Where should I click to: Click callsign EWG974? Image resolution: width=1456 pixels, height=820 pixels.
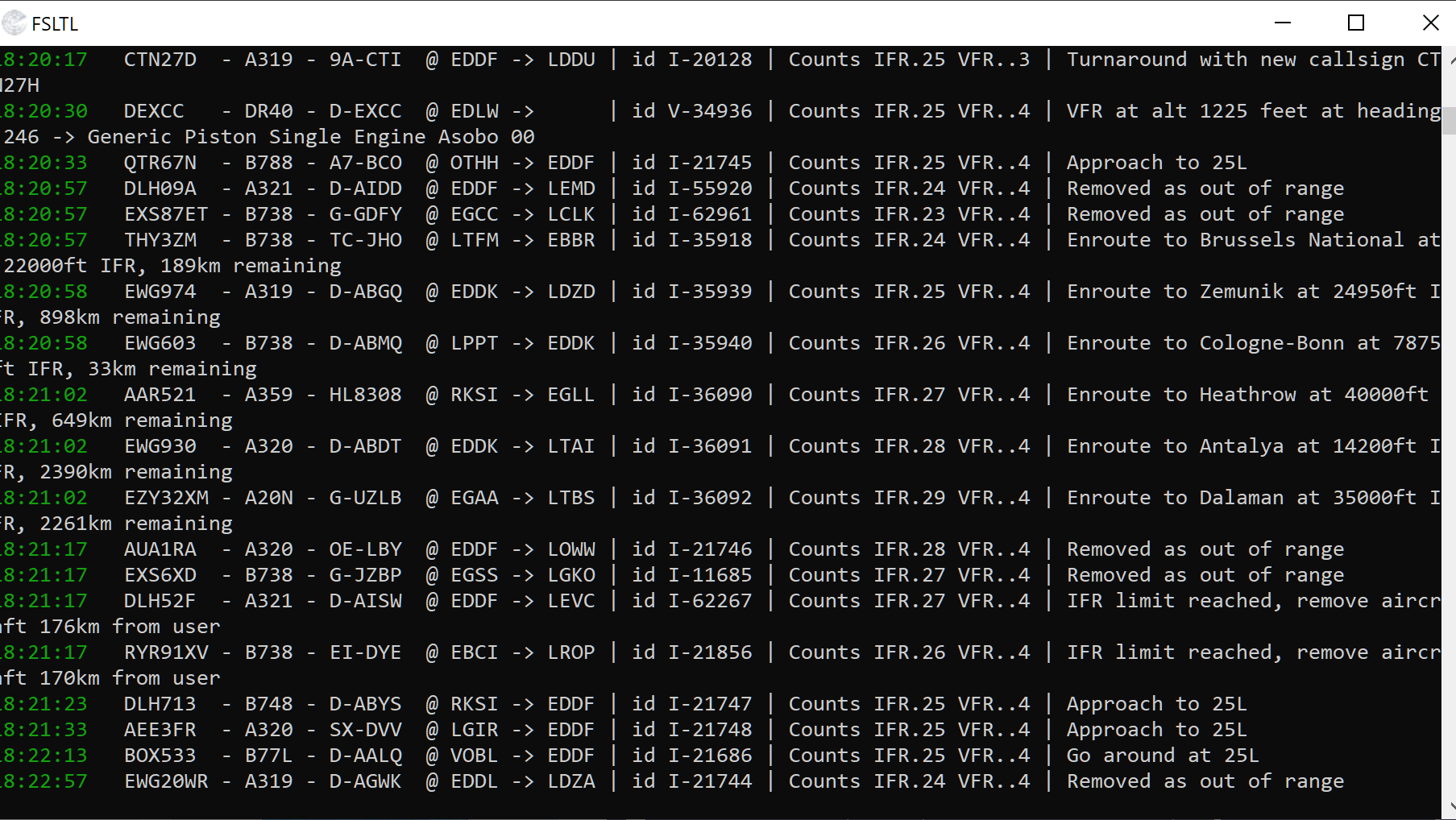click(x=160, y=292)
